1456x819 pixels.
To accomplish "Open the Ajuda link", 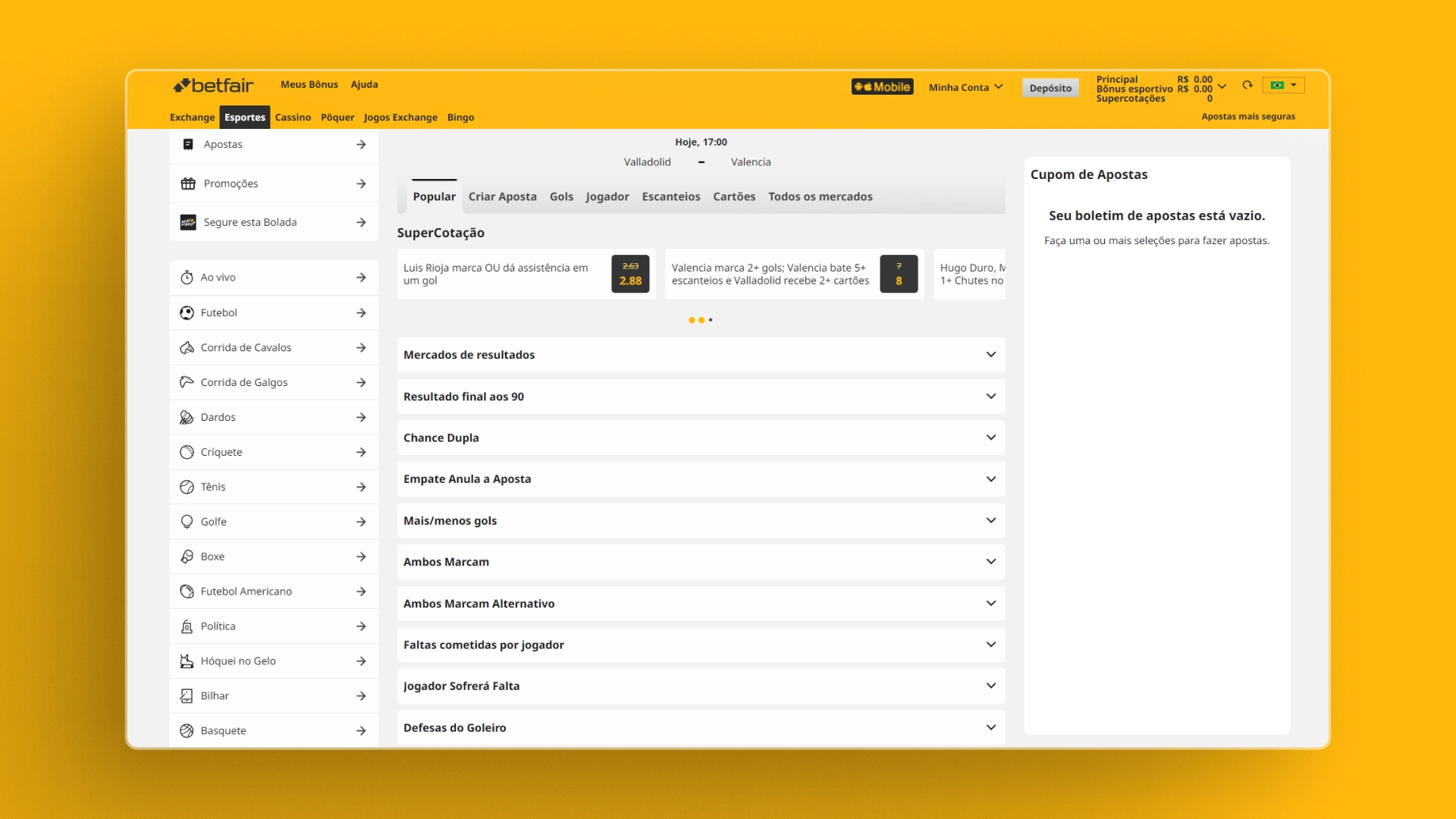I will pyautogui.click(x=364, y=84).
